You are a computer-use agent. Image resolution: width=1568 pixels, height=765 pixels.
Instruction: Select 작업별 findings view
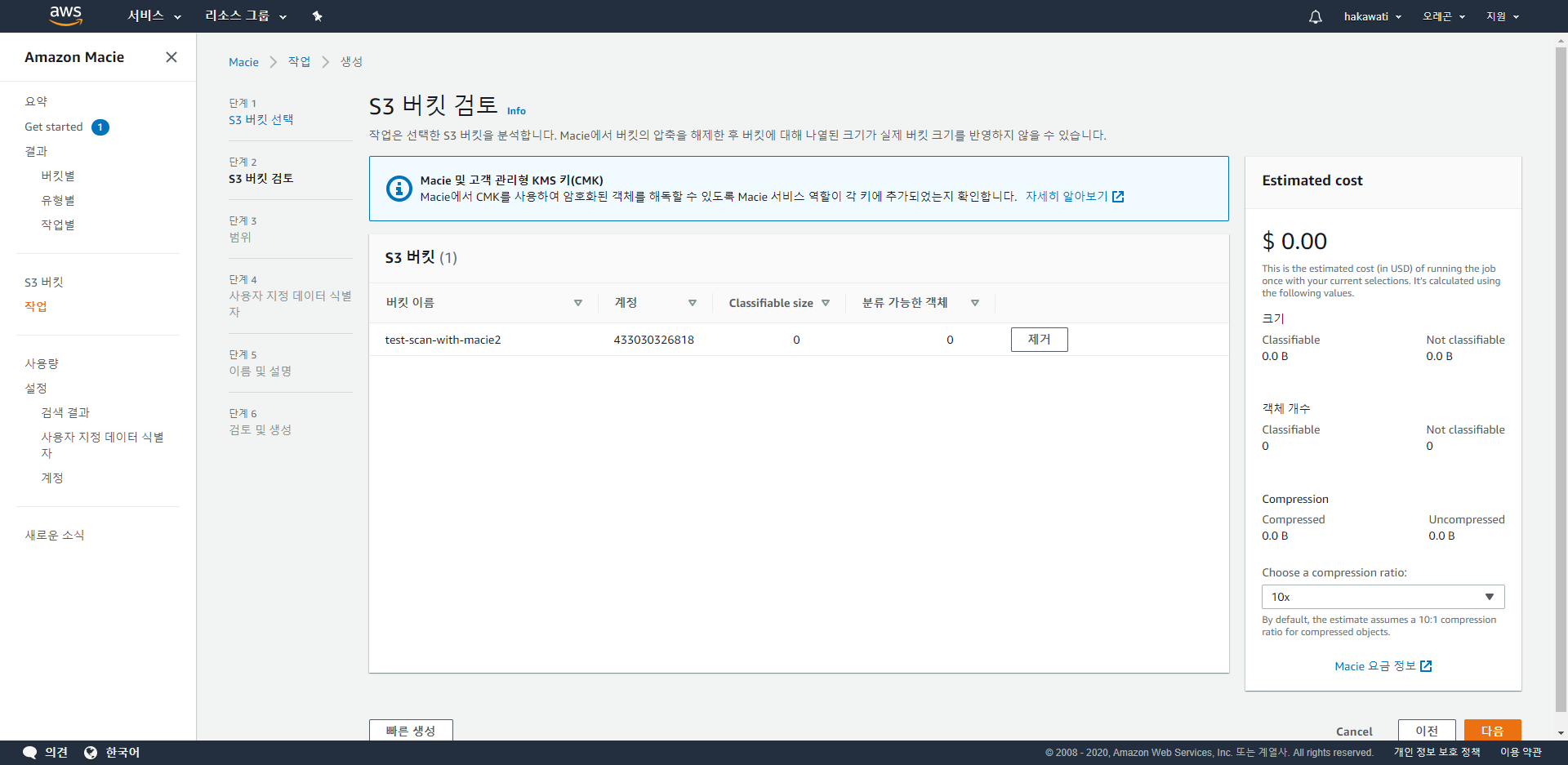coord(58,225)
